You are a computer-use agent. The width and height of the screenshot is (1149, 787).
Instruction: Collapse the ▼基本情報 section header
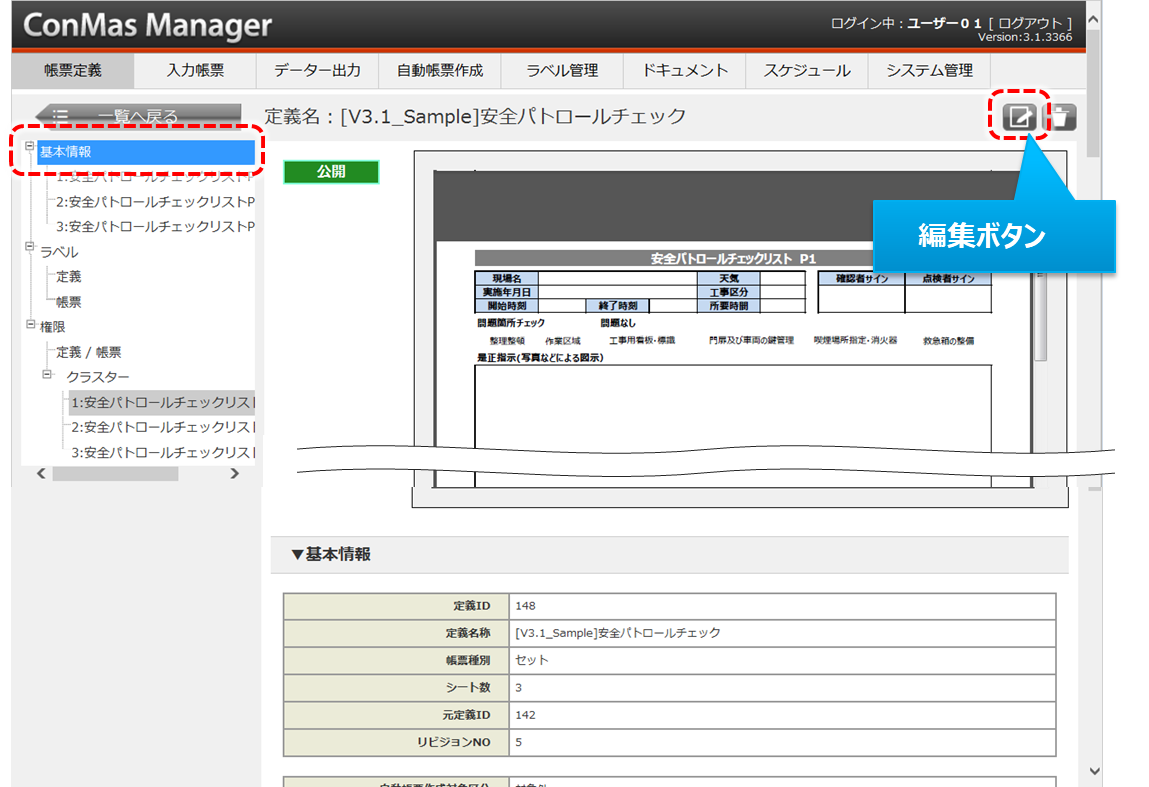331,554
